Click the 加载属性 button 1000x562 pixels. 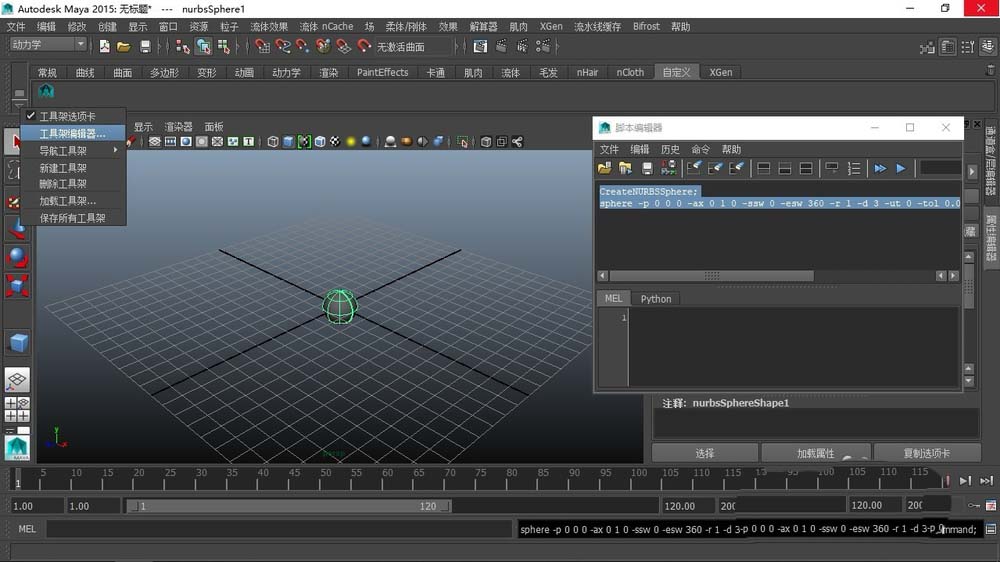click(x=815, y=453)
